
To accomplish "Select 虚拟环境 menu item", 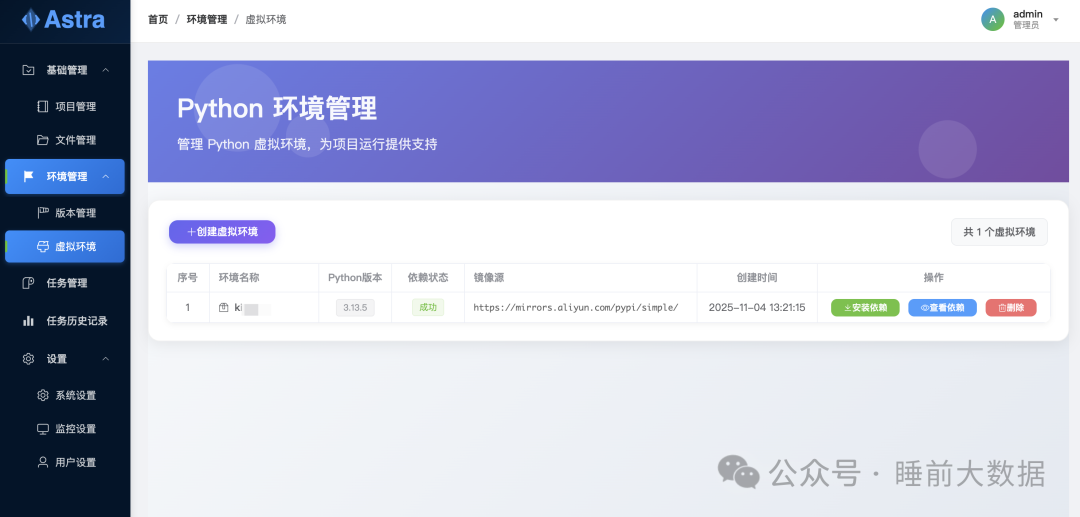I will [65, 247].
